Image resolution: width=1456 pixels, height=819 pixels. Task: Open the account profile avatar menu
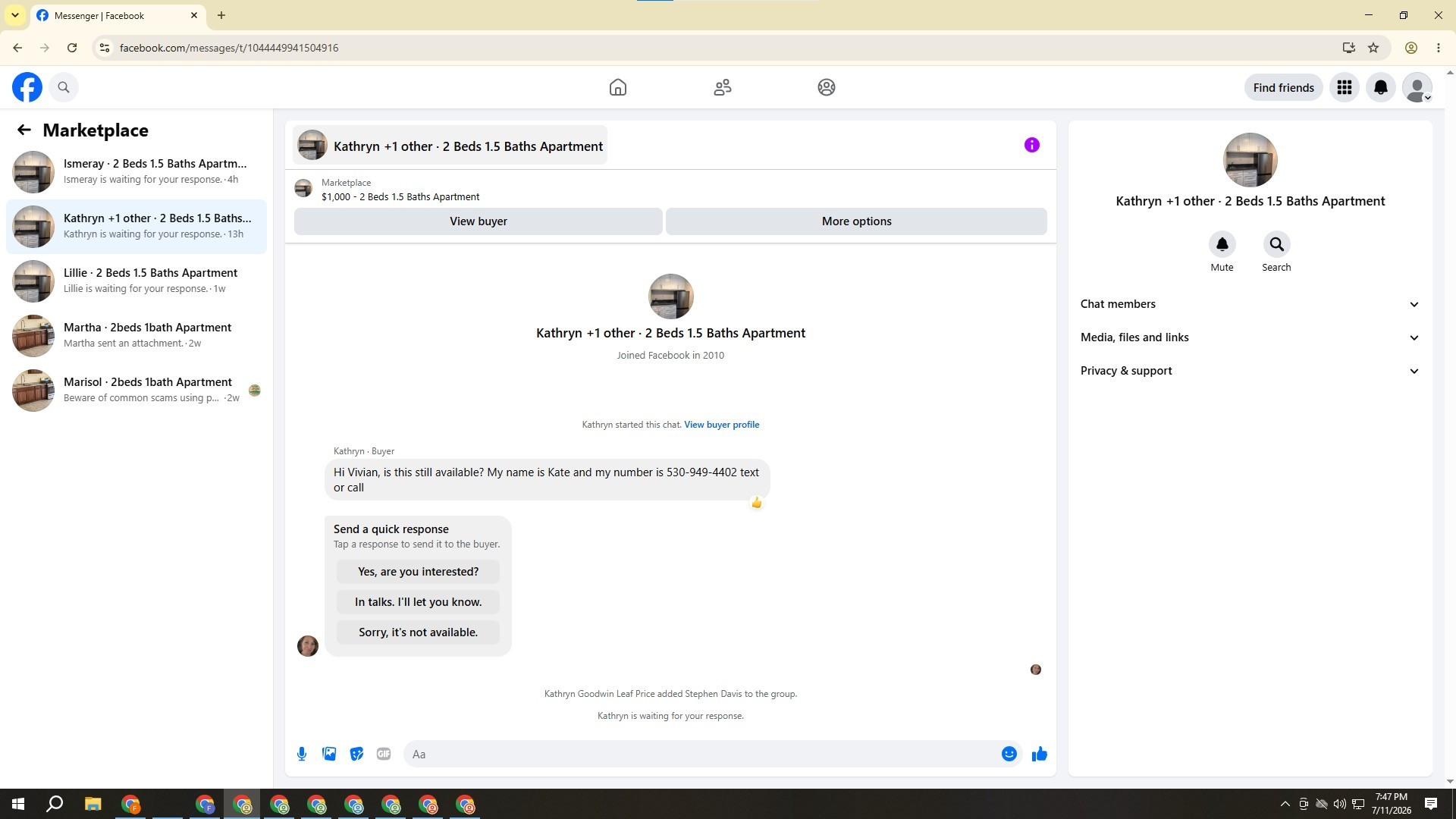(1417, 87)
